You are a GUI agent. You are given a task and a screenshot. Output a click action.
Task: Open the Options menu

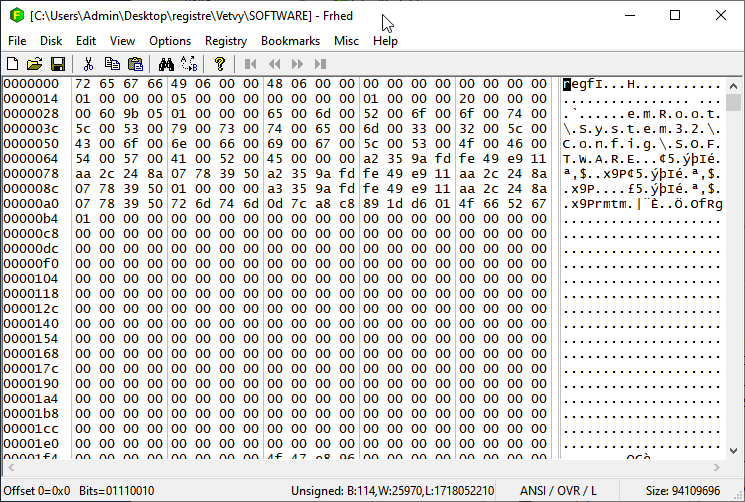pyautogui.click(x=170, y=41)
